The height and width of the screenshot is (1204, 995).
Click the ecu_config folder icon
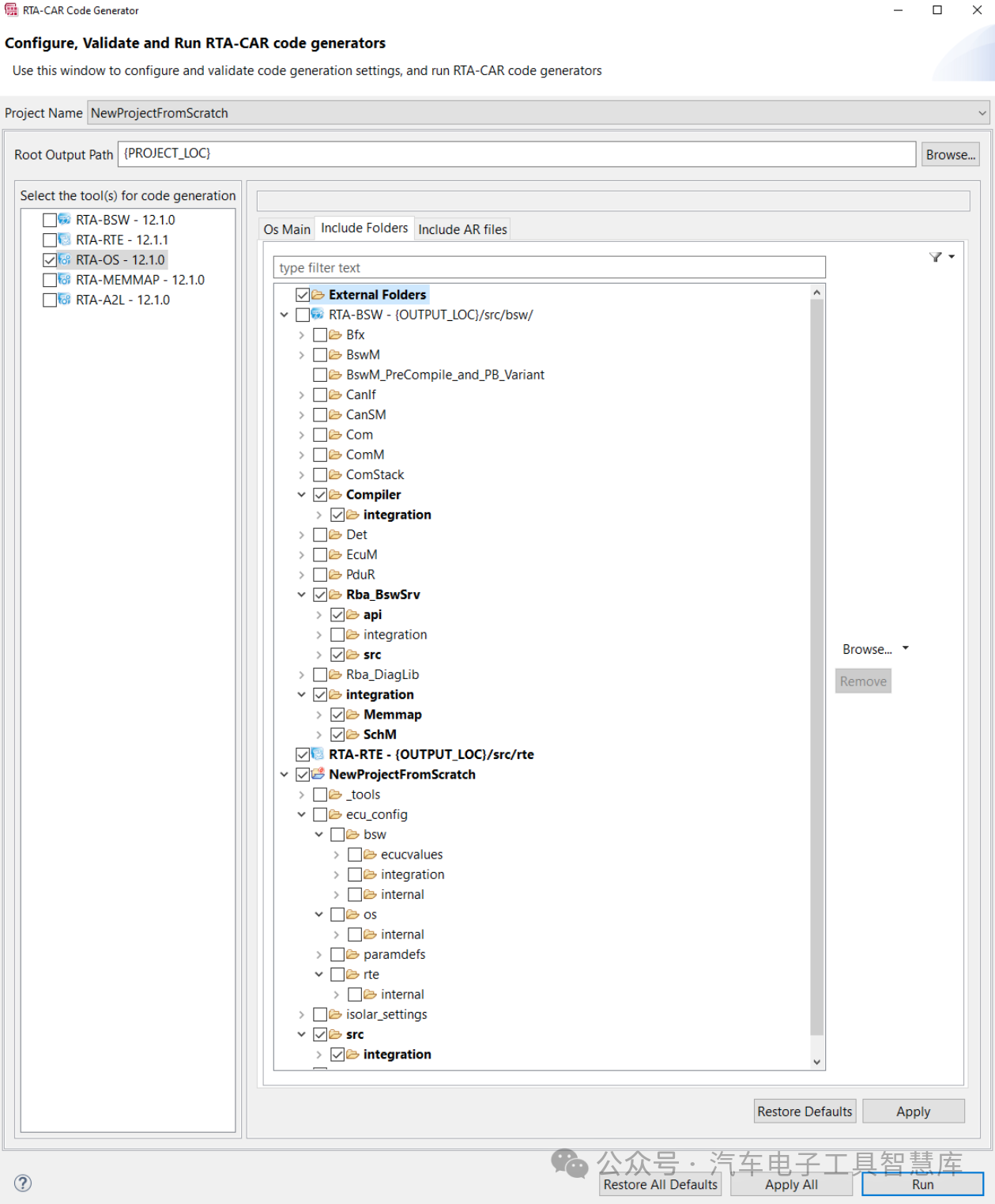coord(336,814)
